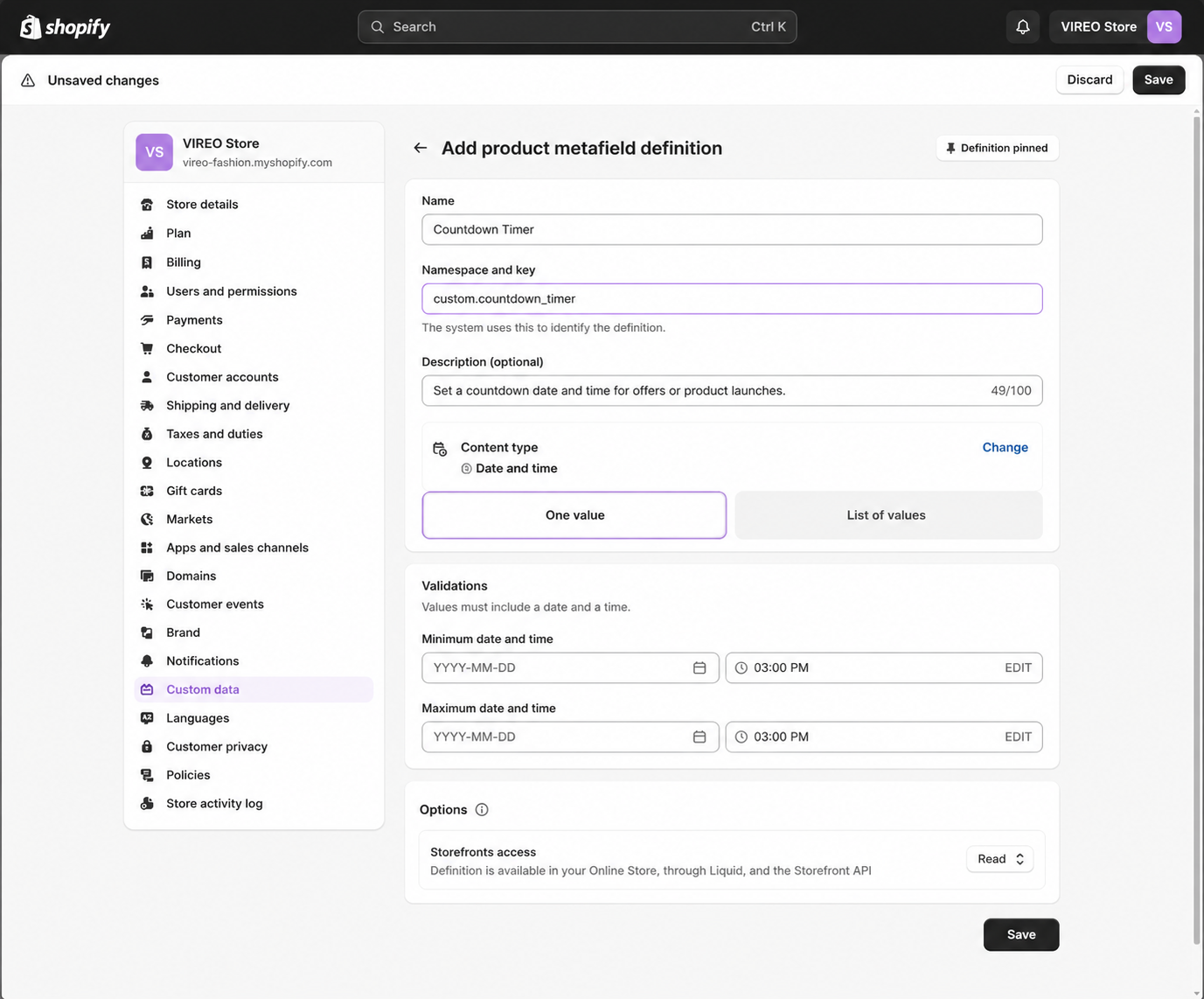Click the Apps and sales channels icon
Screen dimensions: 1204x999
tap(147, 548)
